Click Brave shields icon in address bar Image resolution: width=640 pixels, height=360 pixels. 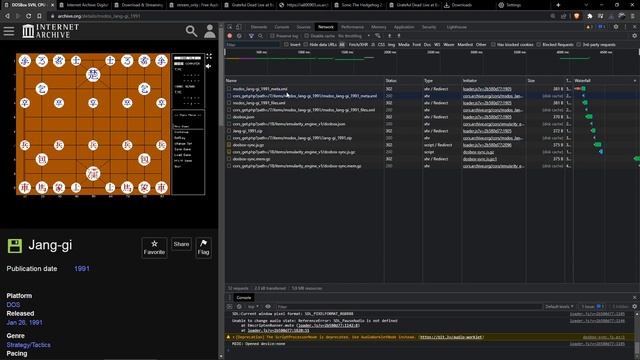click(576, 16)
